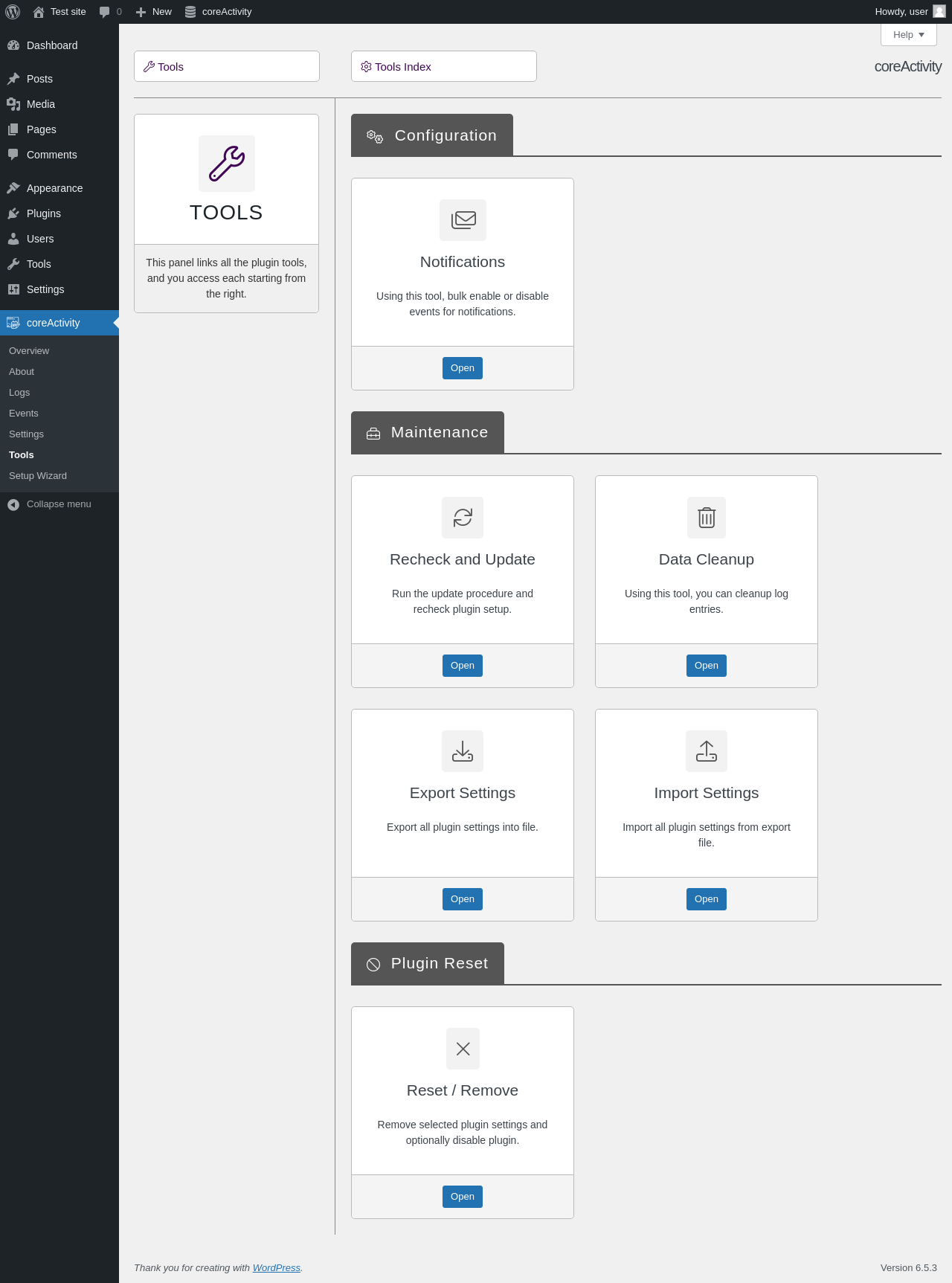Screen dimensions: 952x1283
Task: Click the Plugin Reset prohibition icon
Action: click(373, 965)
